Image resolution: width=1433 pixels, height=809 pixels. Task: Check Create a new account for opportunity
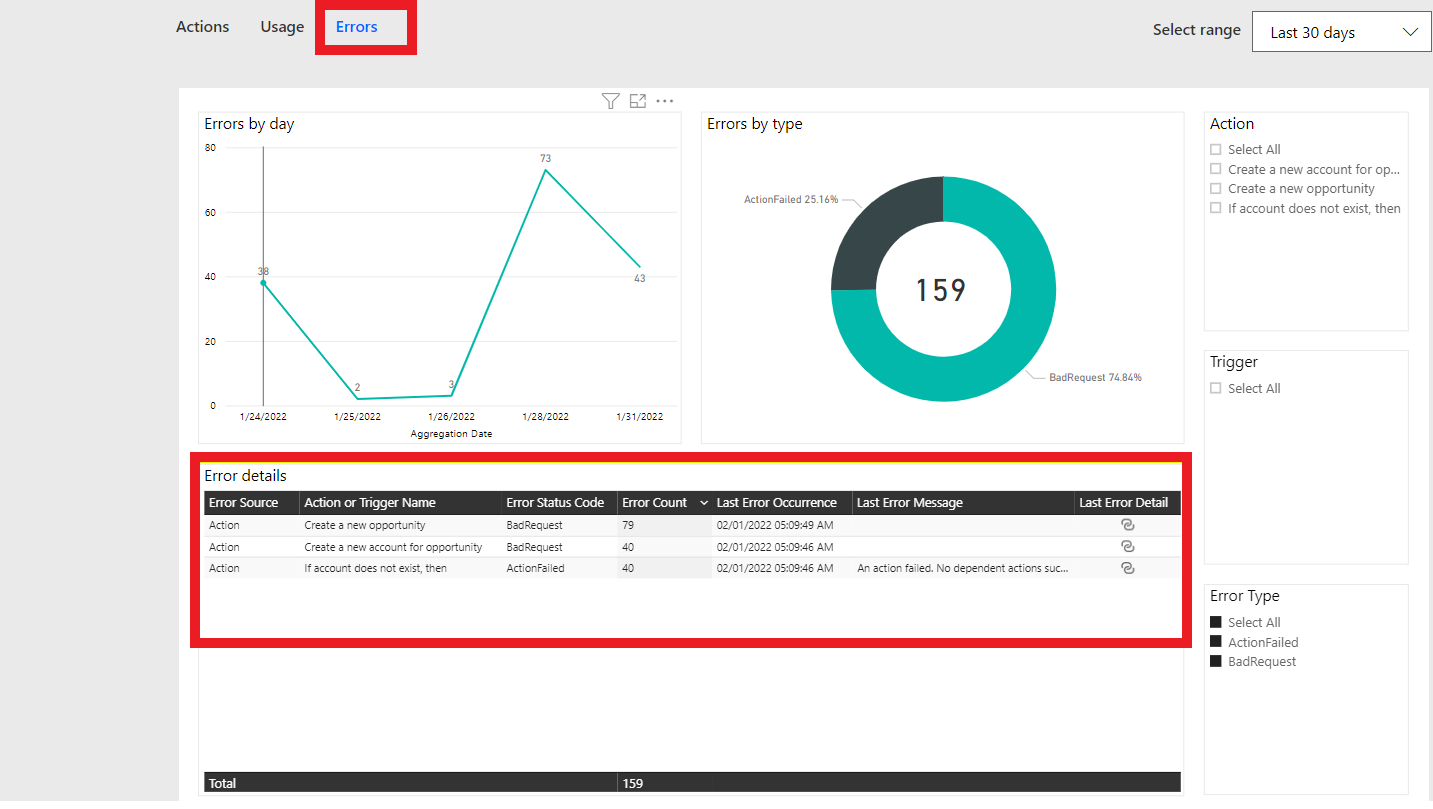[1216, 168]
